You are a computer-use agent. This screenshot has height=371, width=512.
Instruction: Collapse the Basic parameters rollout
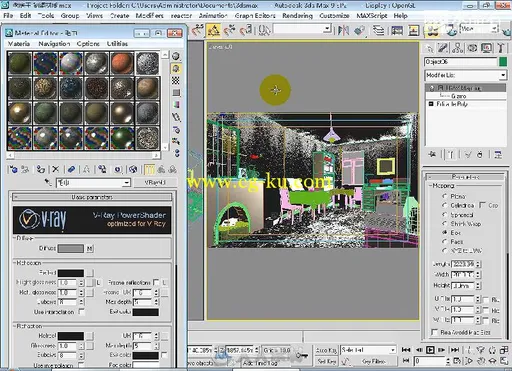92,197
